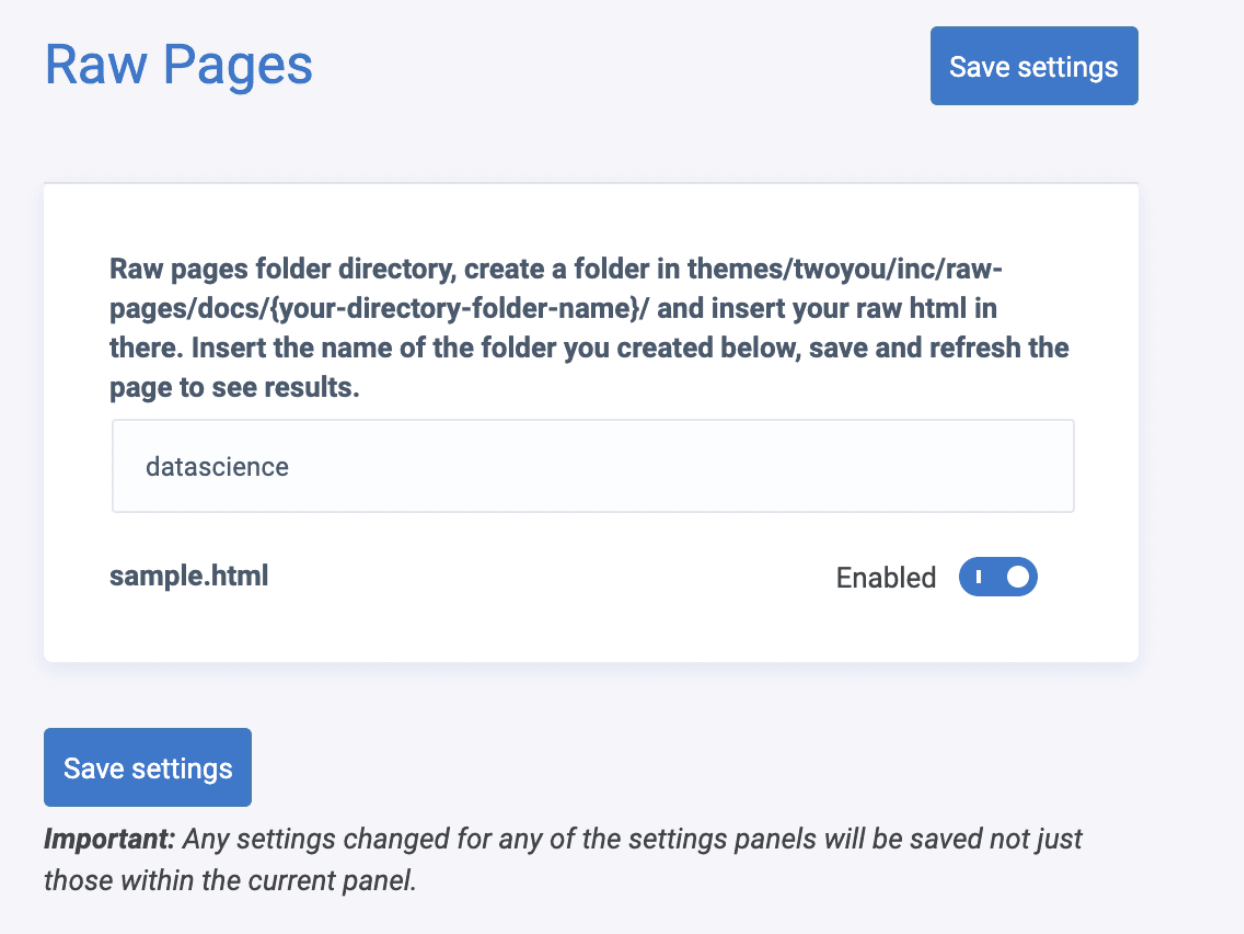1244x934 pixels.
Task: Click the white knob of the Enabled toggle
Action: click(1017, 577)
